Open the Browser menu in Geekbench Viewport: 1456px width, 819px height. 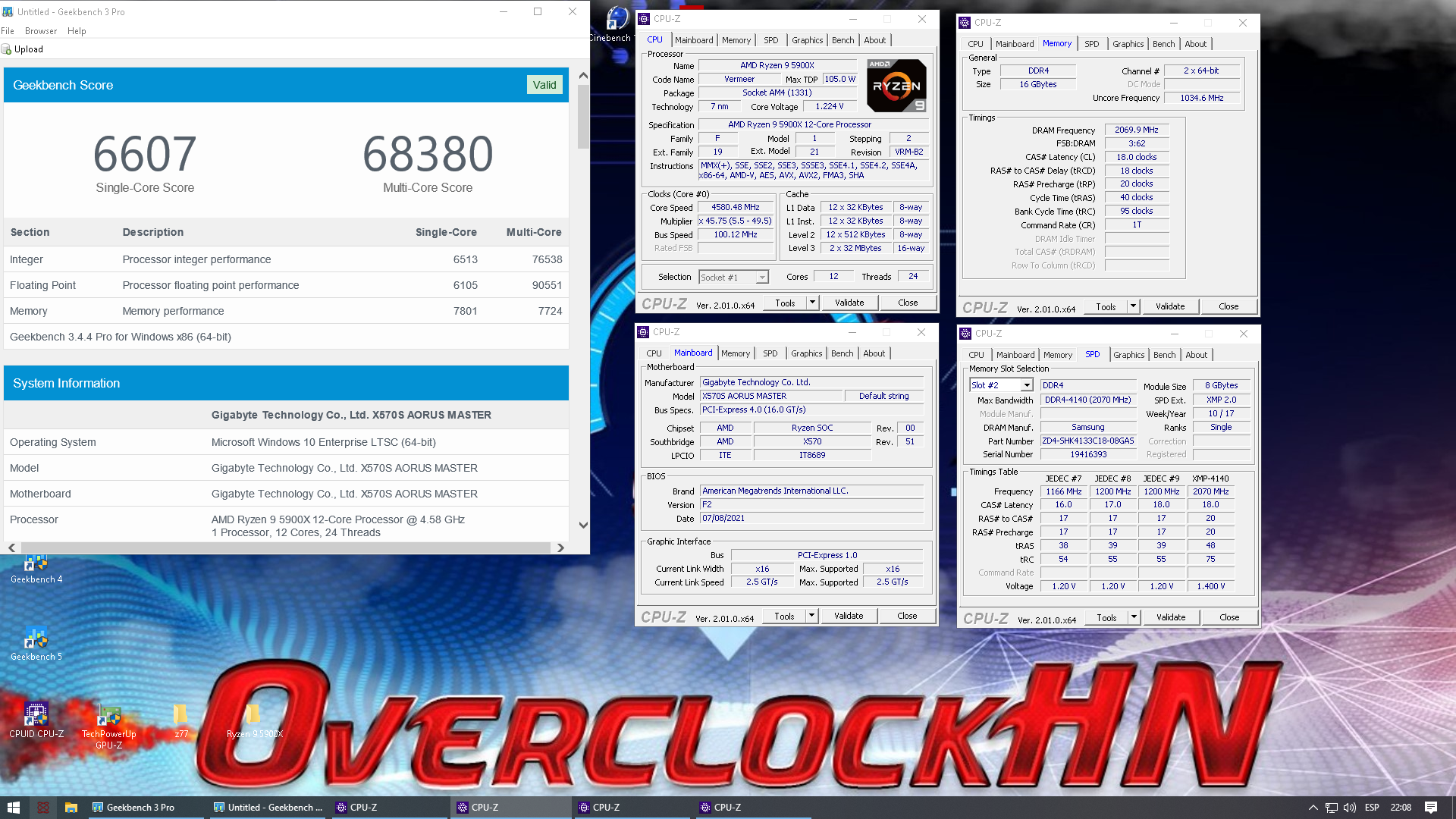click(x=41, y=31)
